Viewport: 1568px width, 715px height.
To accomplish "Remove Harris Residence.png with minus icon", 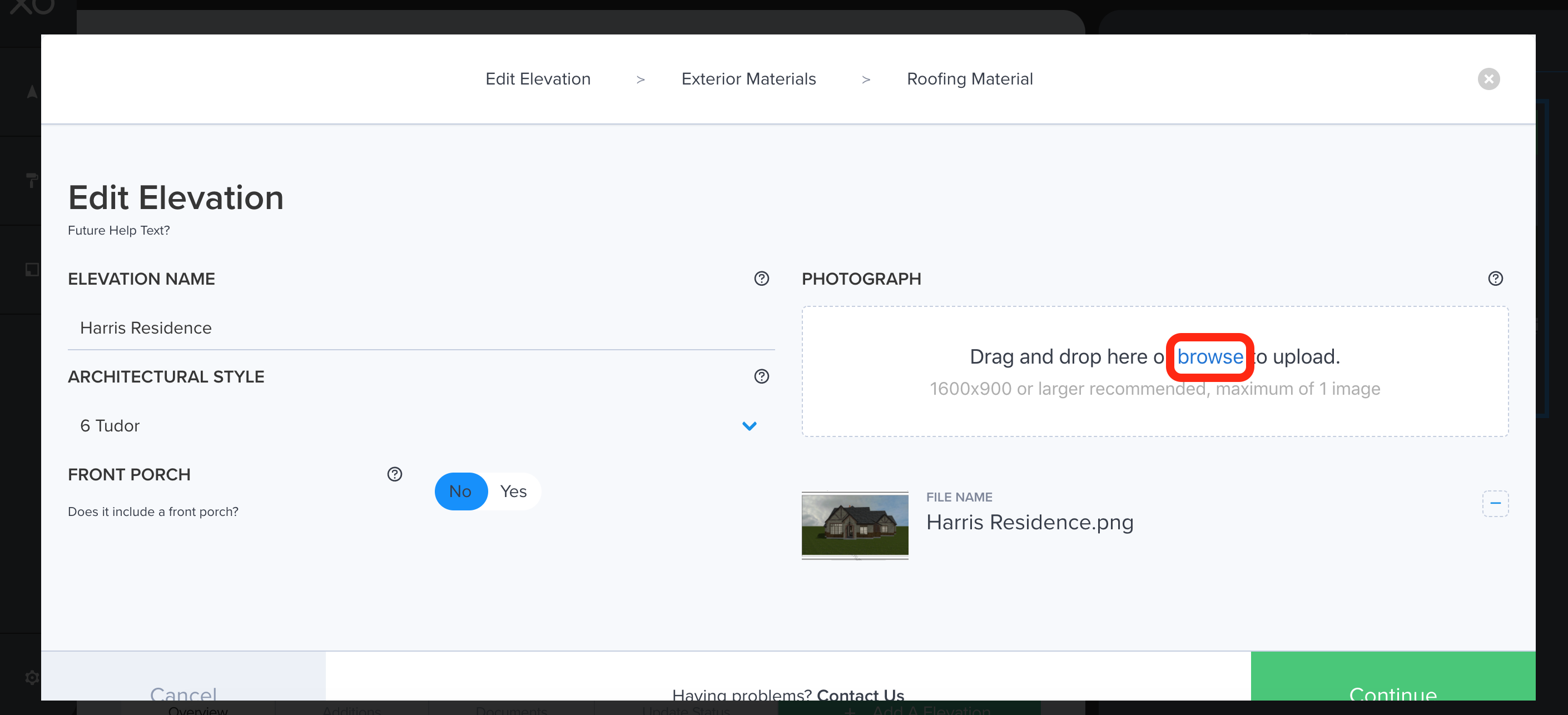I will pos(1495,503).
